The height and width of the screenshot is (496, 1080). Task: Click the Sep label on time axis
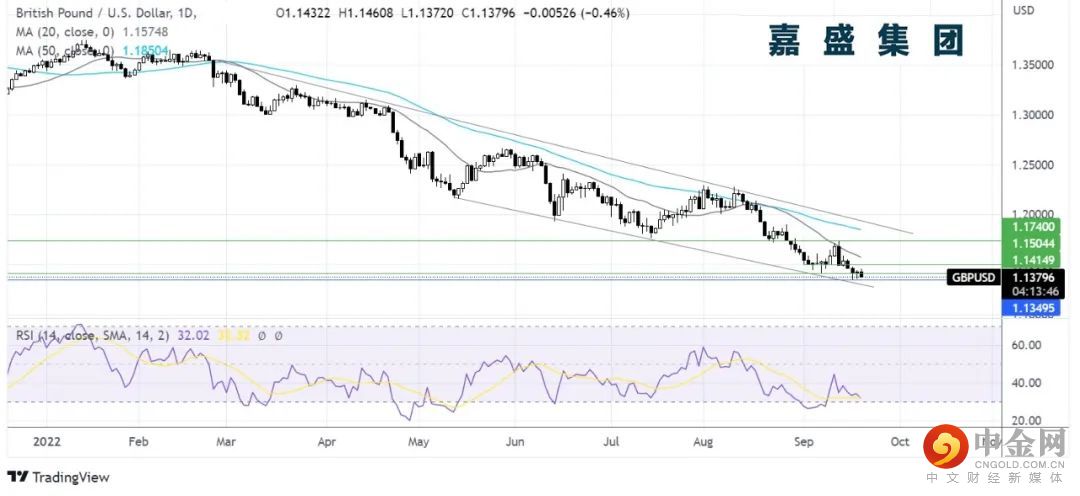pyautogui.click(x=802, y=441)
